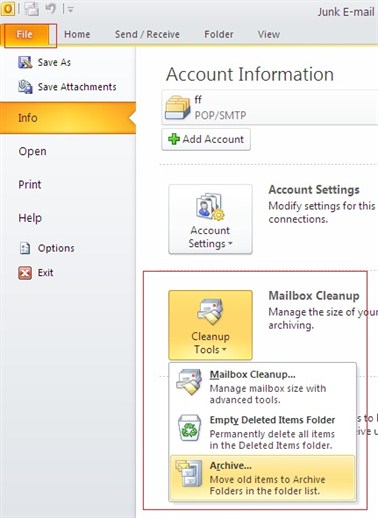Click the Account Settings people-gear icon
Screen dimensions: 378x518
pos(210,206)
